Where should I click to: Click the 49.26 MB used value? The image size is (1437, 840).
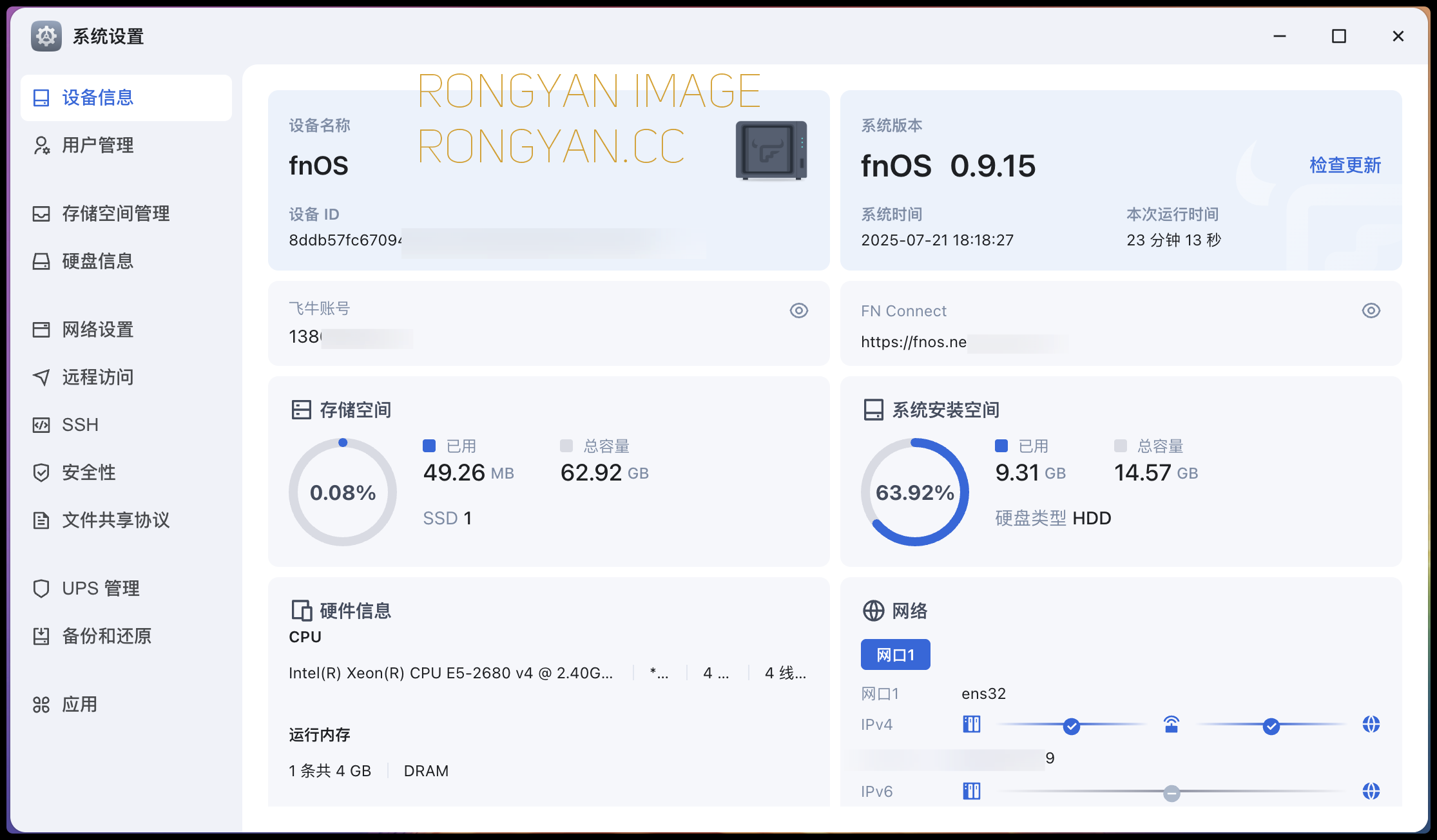[x=468, y=473]
